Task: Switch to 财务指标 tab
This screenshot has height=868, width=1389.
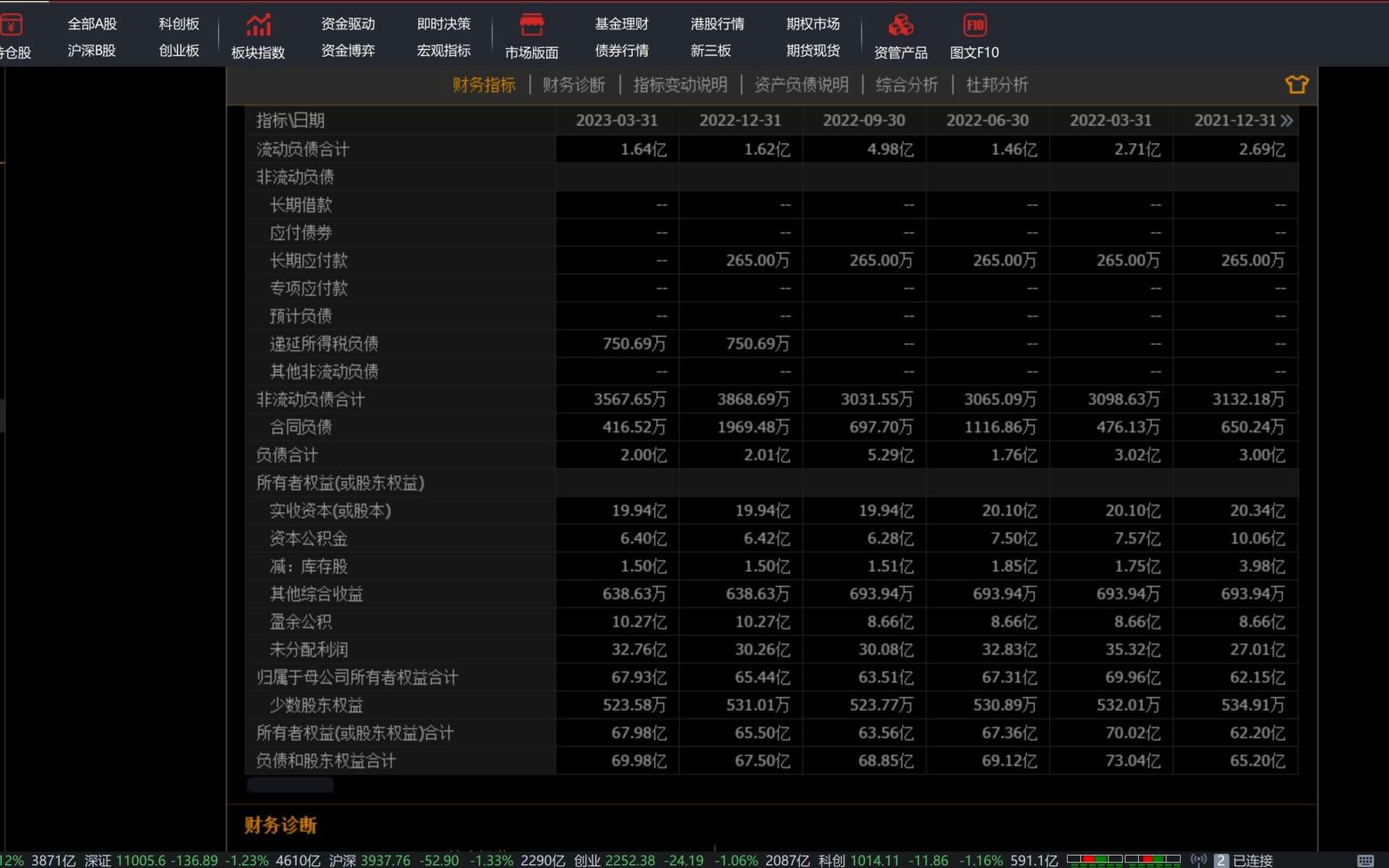Action: coord(484,84)
